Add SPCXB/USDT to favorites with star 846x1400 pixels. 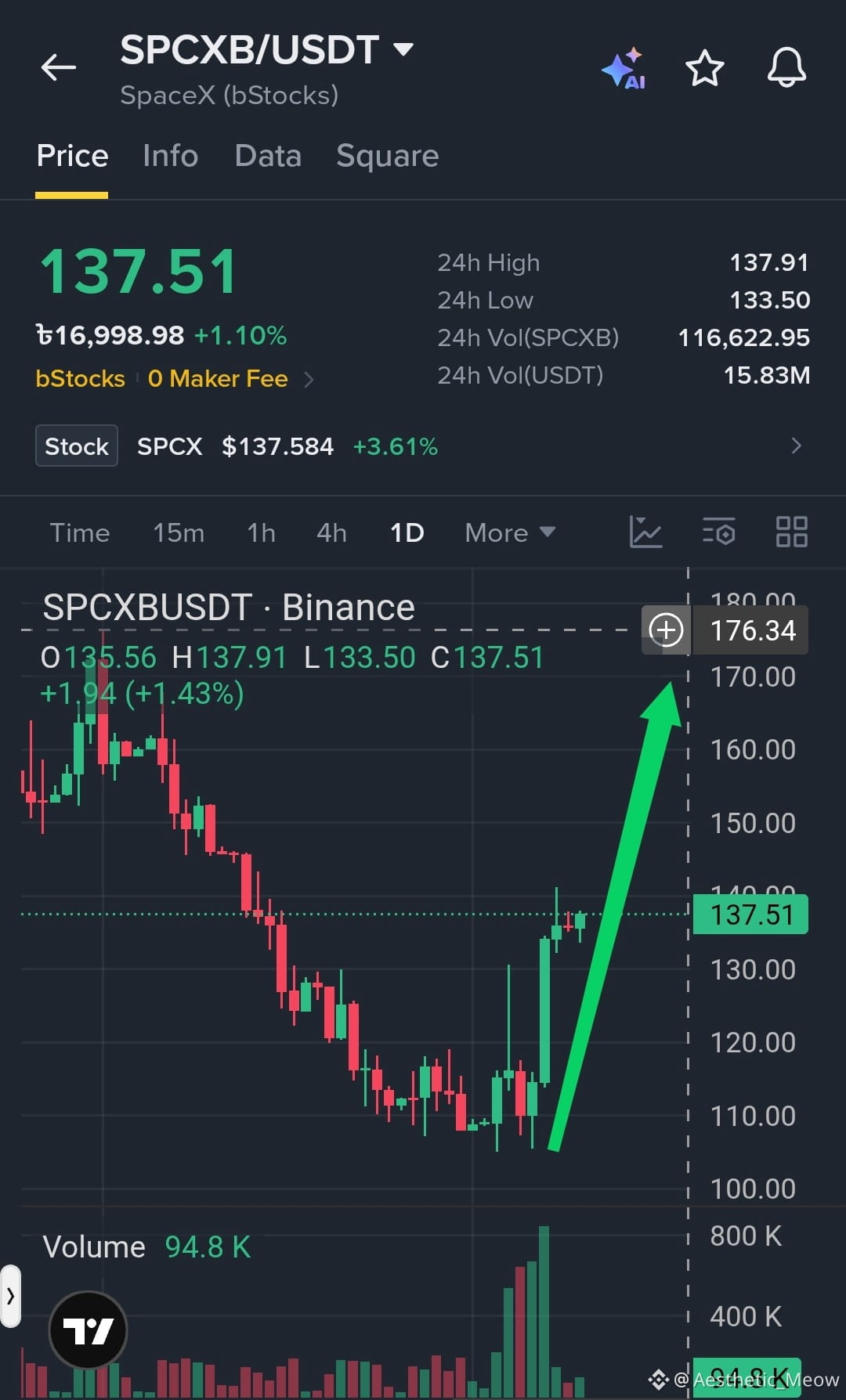(x=705, y=67)
